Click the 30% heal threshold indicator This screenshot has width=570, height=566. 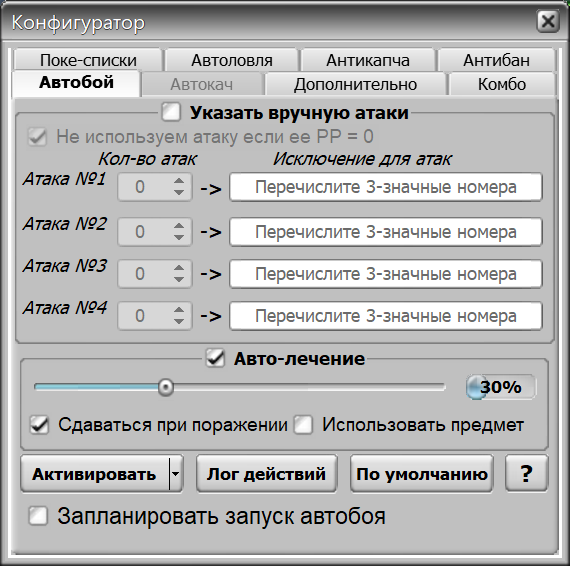click(x=501, y=387)
